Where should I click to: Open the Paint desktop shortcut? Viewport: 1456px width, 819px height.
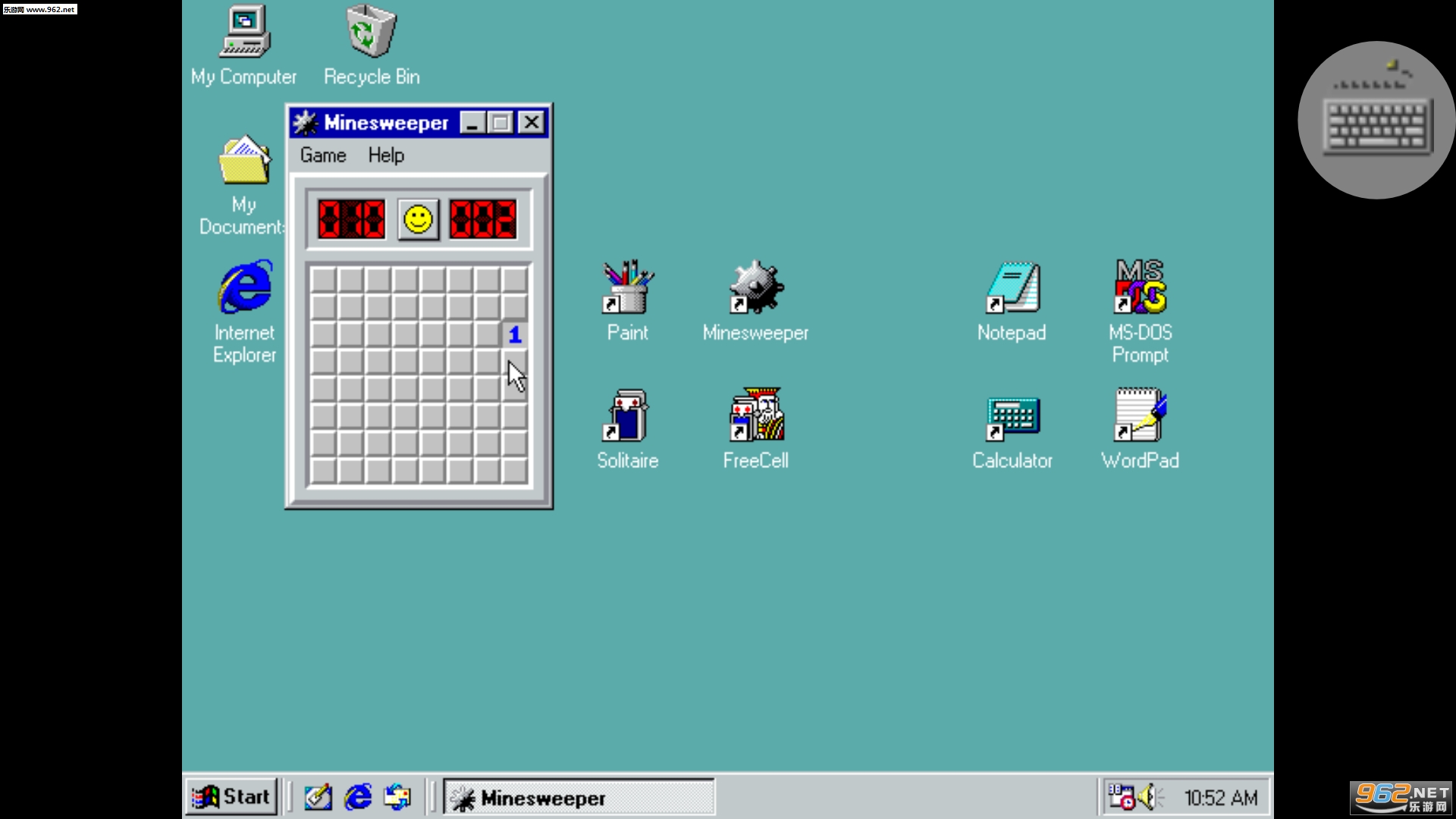pyautogui.click(x=627, y=288)
